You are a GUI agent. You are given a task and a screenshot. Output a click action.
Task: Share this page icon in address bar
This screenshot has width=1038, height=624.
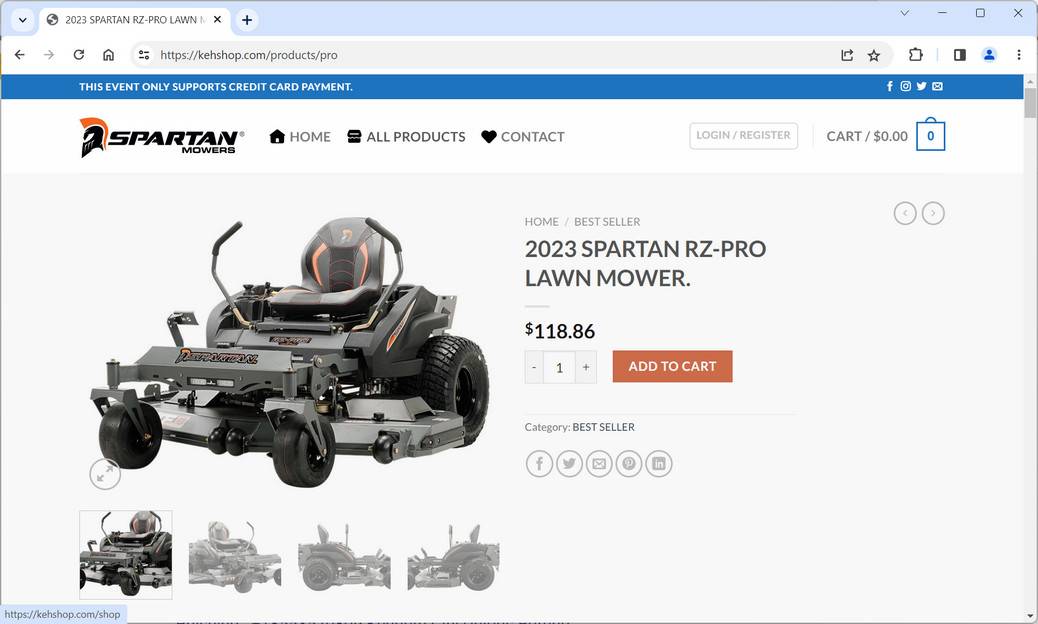847,55
